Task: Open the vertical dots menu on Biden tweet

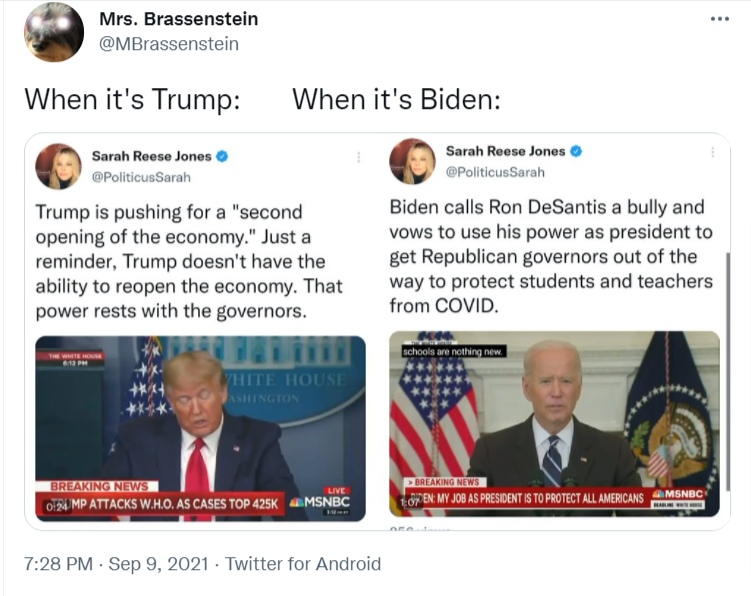Action: (713, 152)
